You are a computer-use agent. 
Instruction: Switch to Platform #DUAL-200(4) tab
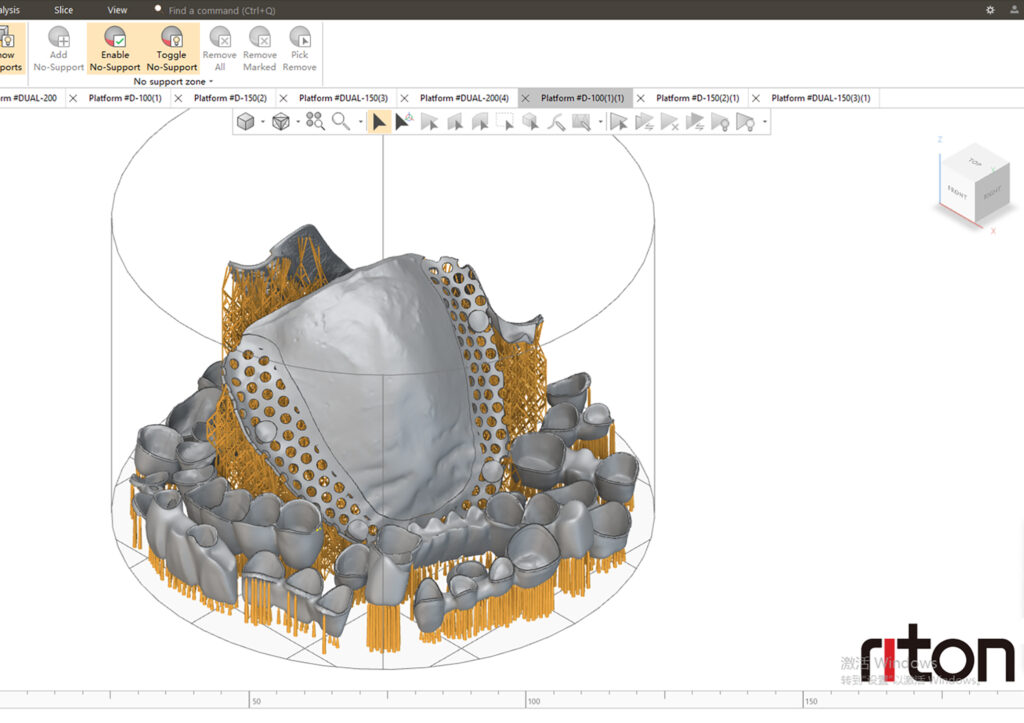464,98
